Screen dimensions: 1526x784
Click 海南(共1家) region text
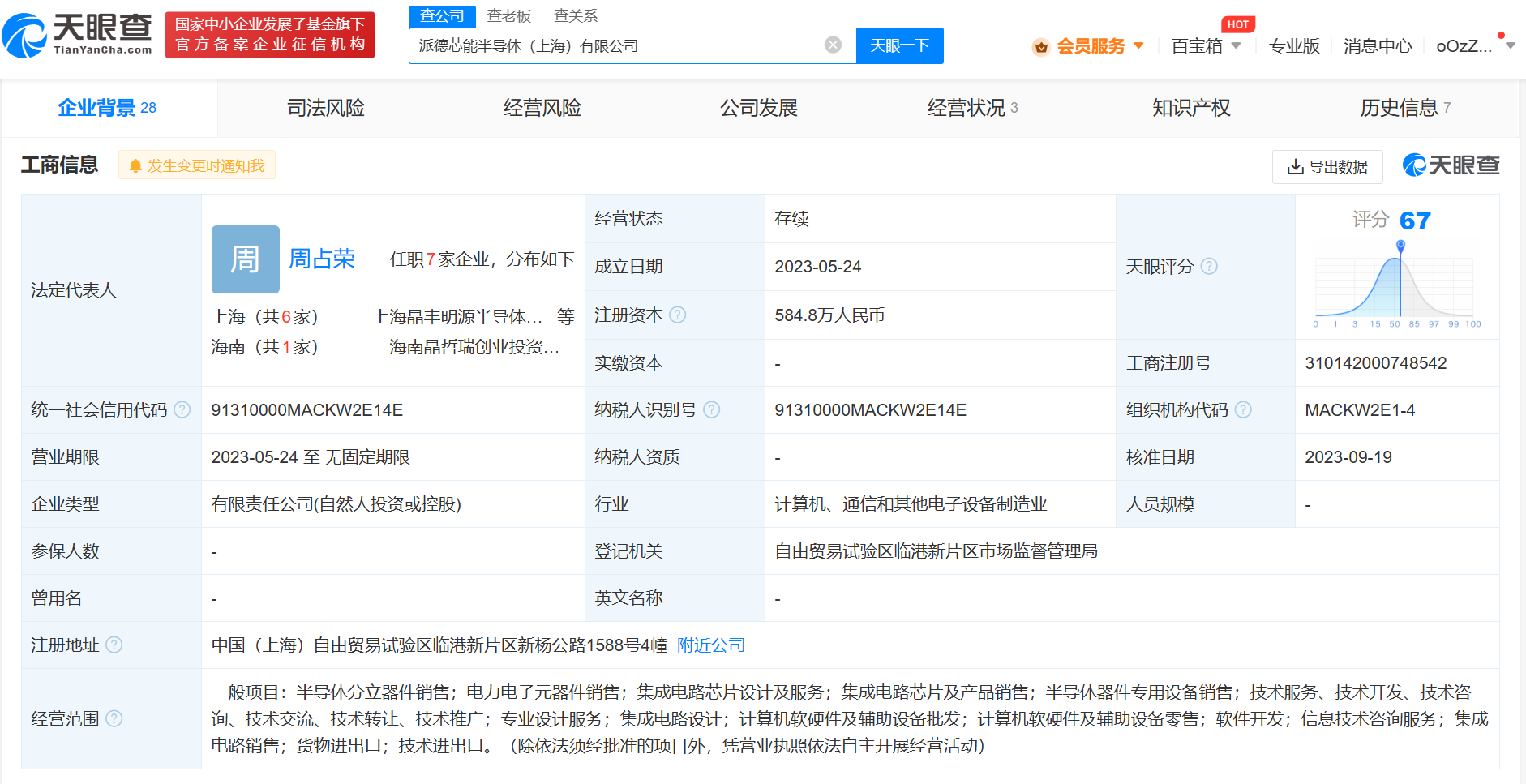265,347
